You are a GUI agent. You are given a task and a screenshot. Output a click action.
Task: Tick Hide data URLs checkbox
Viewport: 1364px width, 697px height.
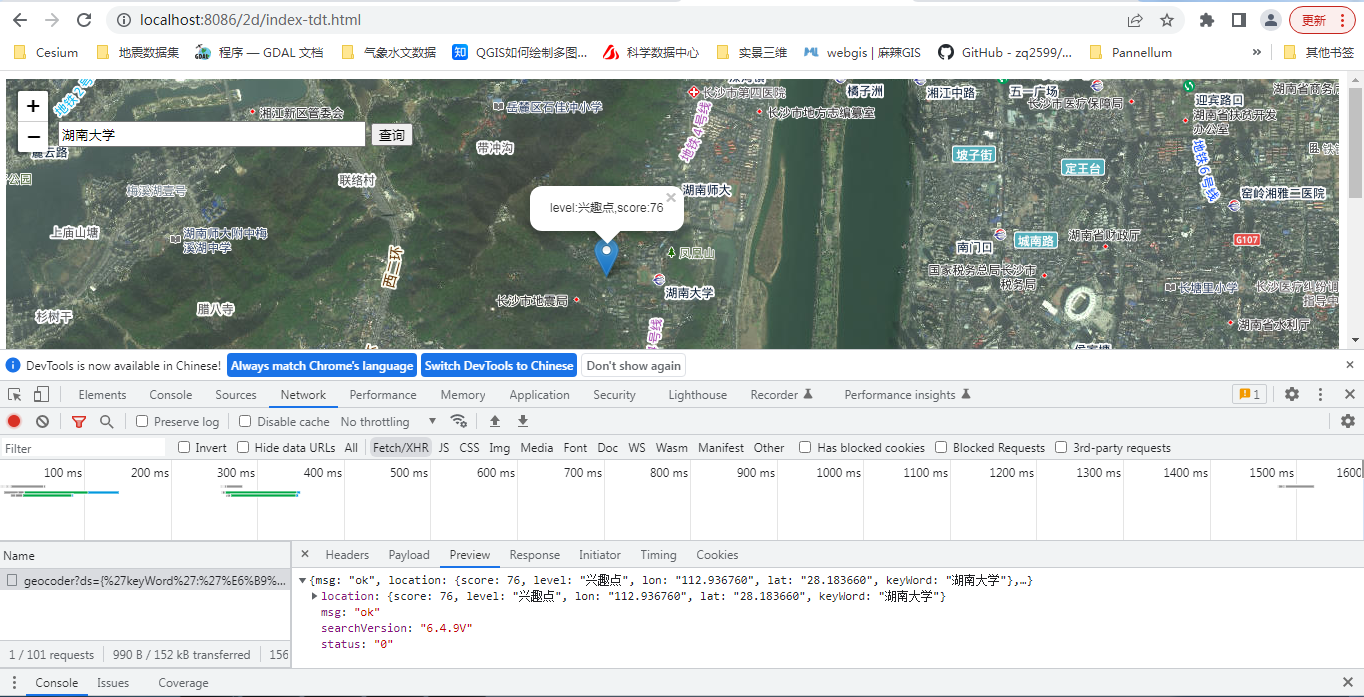243,447
